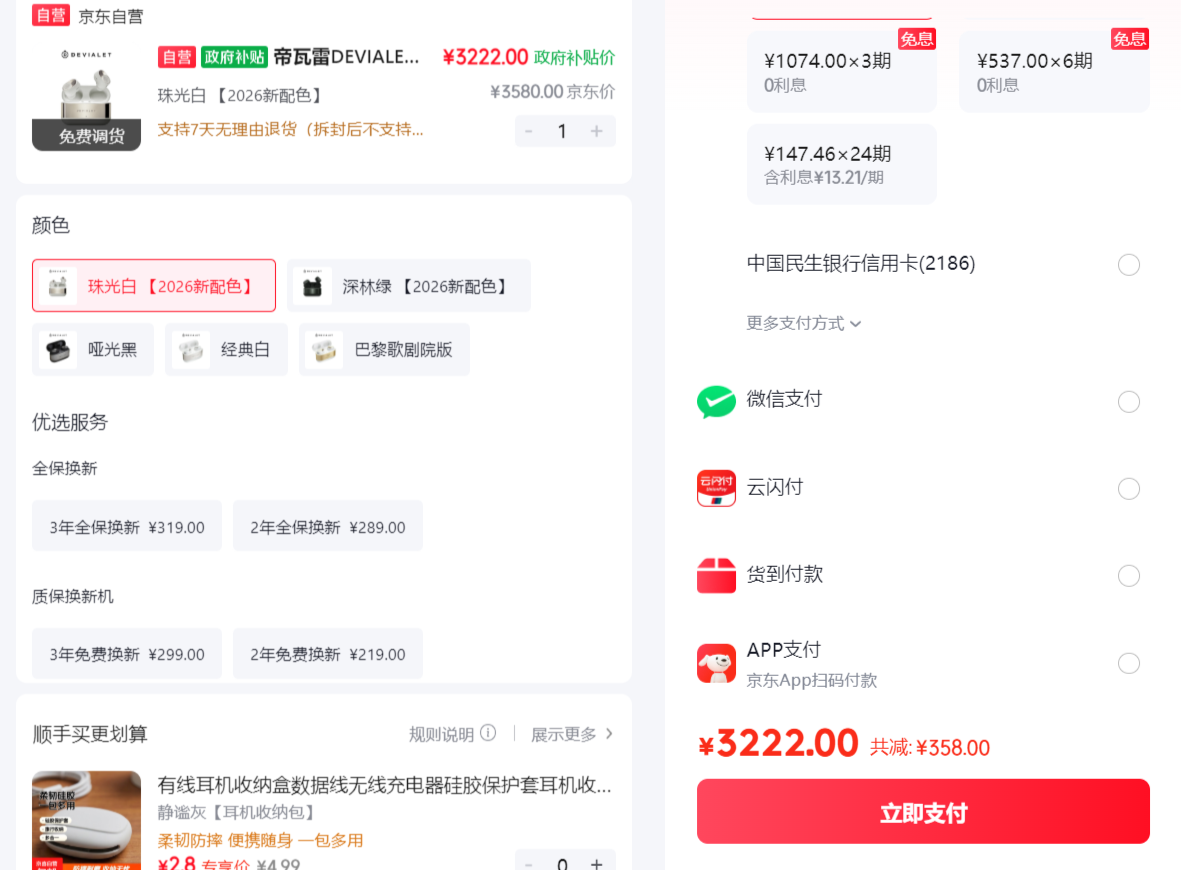Click the 立即支付 button

[923, 811]
